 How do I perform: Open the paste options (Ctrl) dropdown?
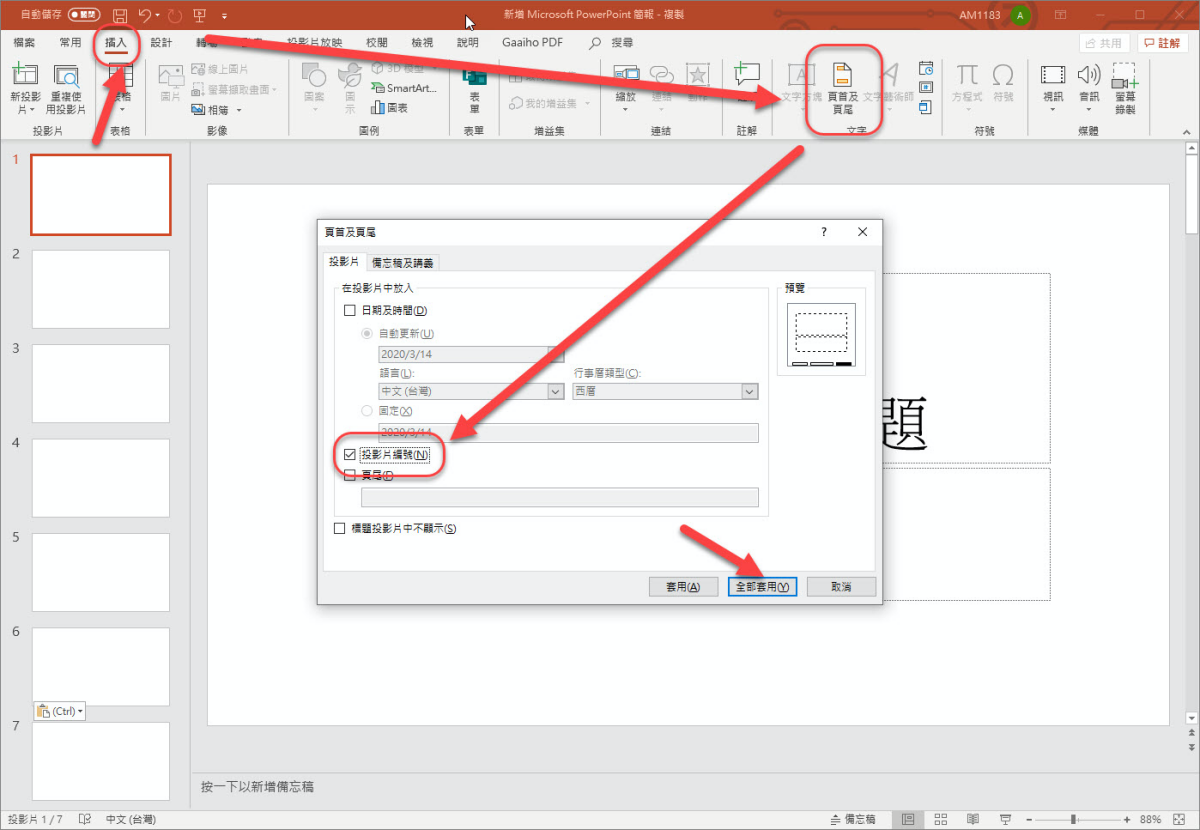tap(60, 711)
